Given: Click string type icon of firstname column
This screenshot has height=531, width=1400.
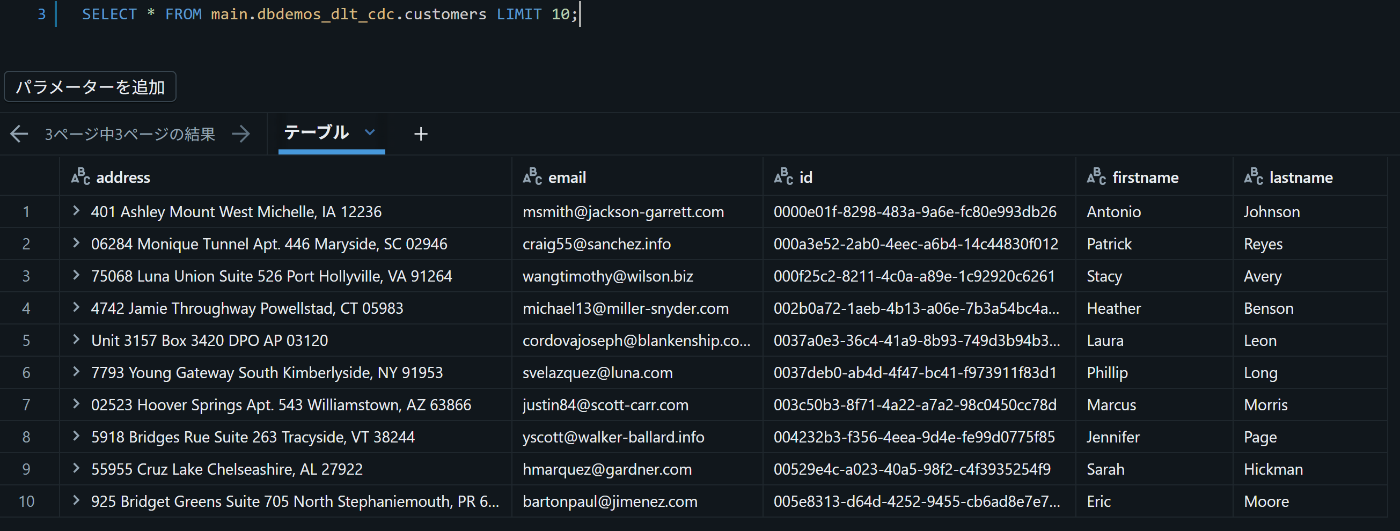Looking at the screenshot, I should [x=1096, y=177].
